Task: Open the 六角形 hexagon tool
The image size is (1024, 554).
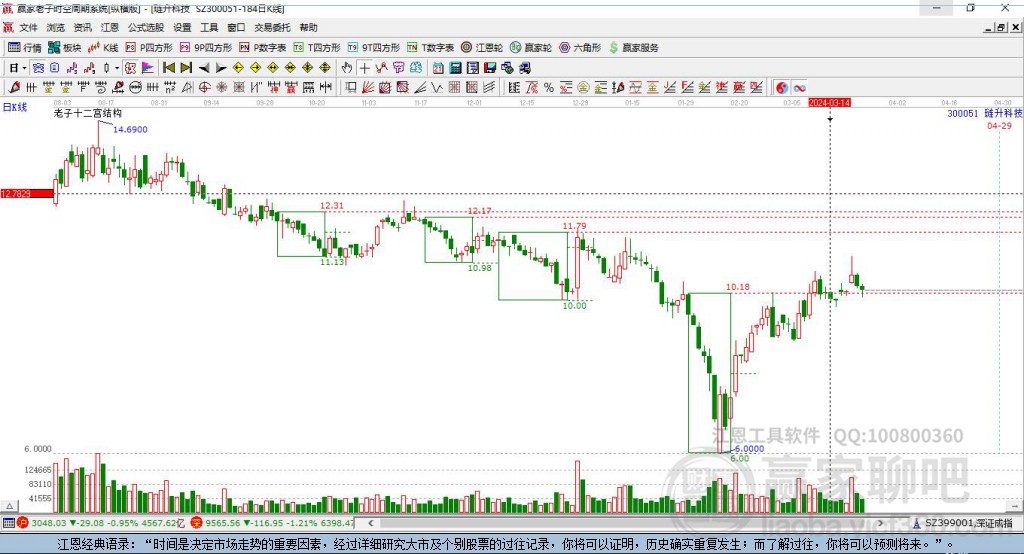Action: coord(579,48)
